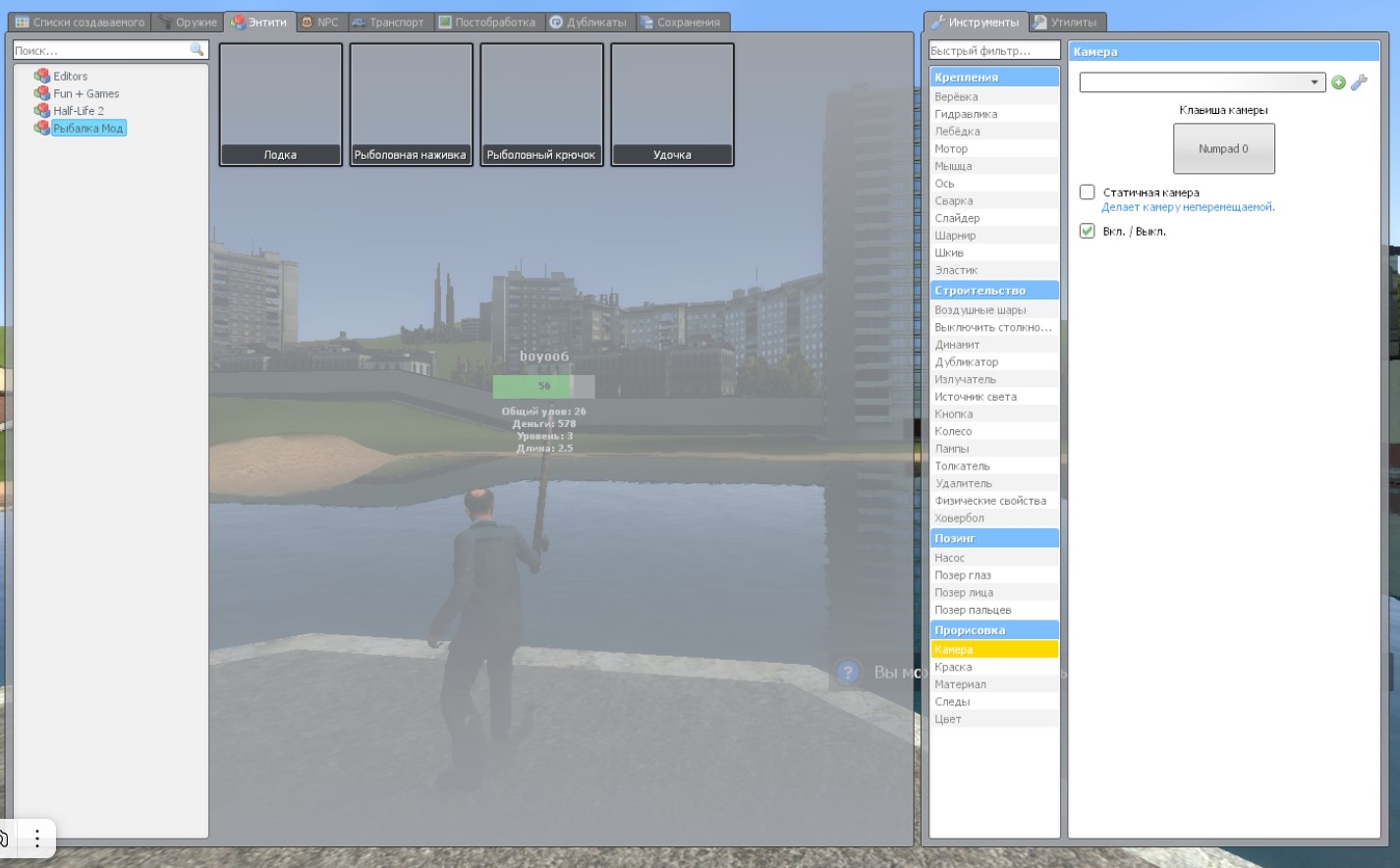This screenshot has width=1400, height=868.
Task: Select the Ховербол tool
Action: 994,517
